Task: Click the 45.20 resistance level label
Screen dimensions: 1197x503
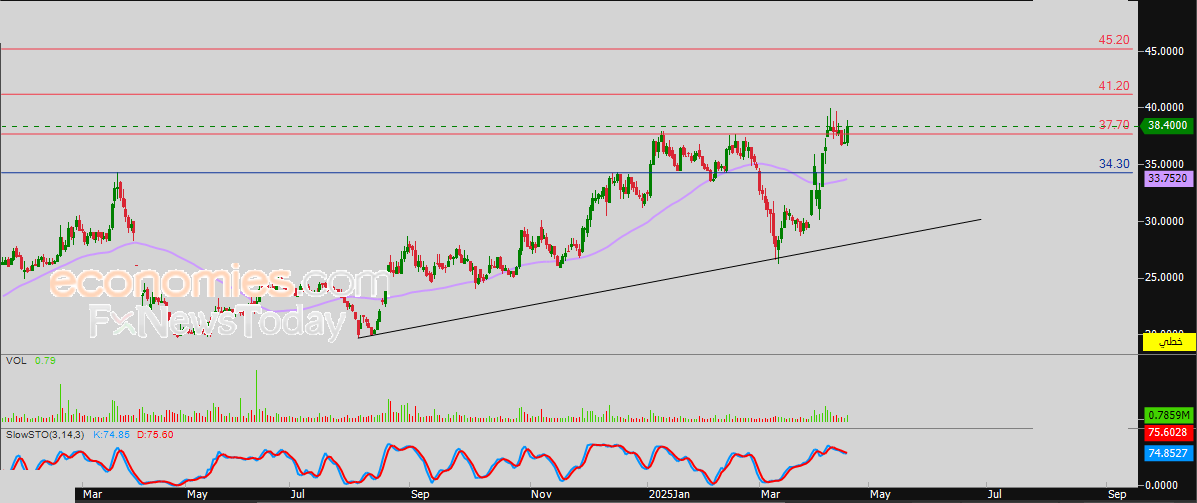Action: pos(1114,39)
